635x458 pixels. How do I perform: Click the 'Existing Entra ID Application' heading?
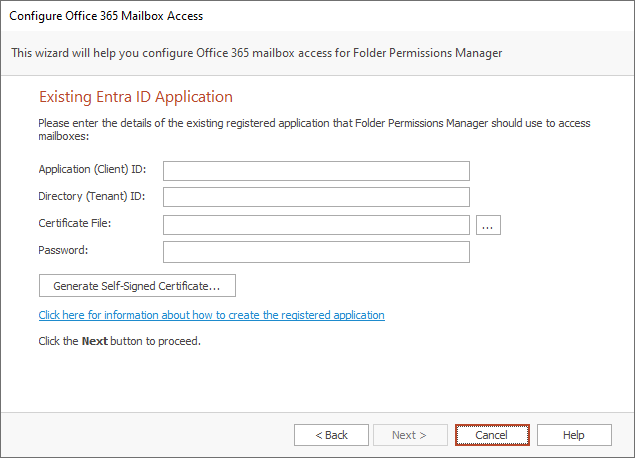pyautogui.click(x=136, y=97)
